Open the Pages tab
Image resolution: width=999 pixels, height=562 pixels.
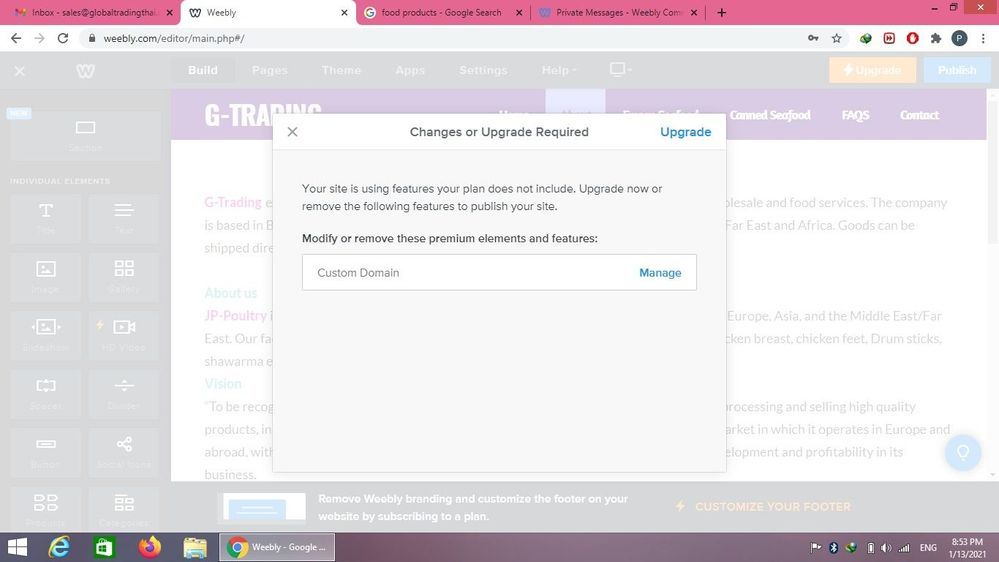[x=269, y=70]
